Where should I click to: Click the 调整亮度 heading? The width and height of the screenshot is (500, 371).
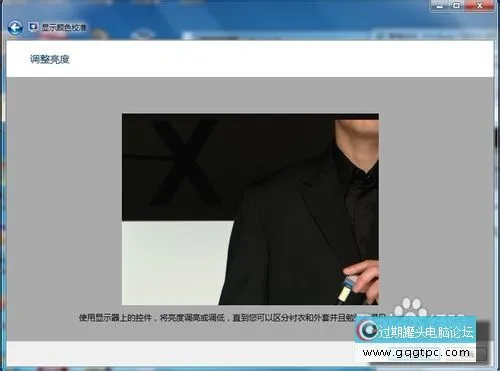click(x=49, y=59)
